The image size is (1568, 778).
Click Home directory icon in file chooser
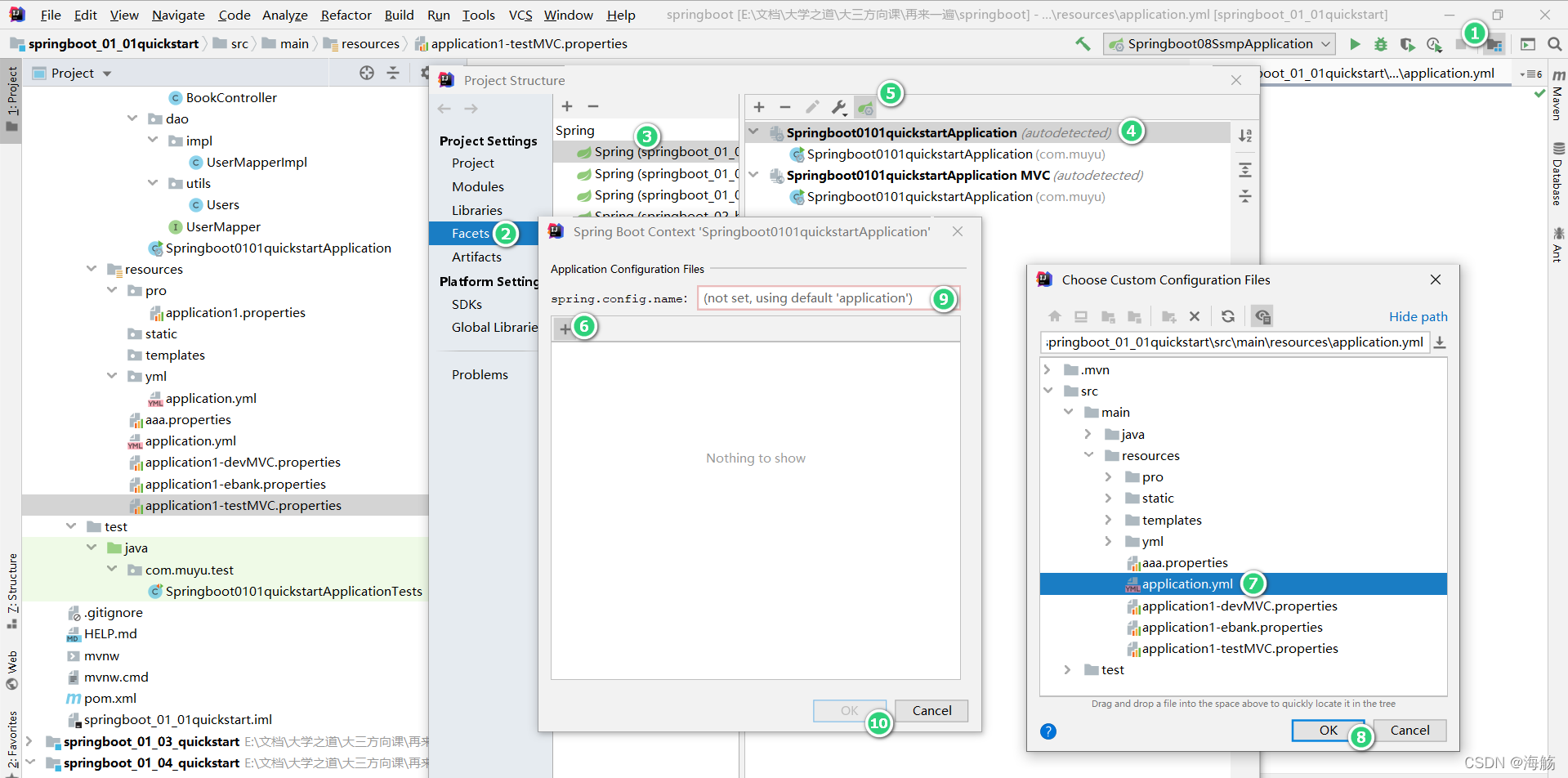click(1055, 316)
